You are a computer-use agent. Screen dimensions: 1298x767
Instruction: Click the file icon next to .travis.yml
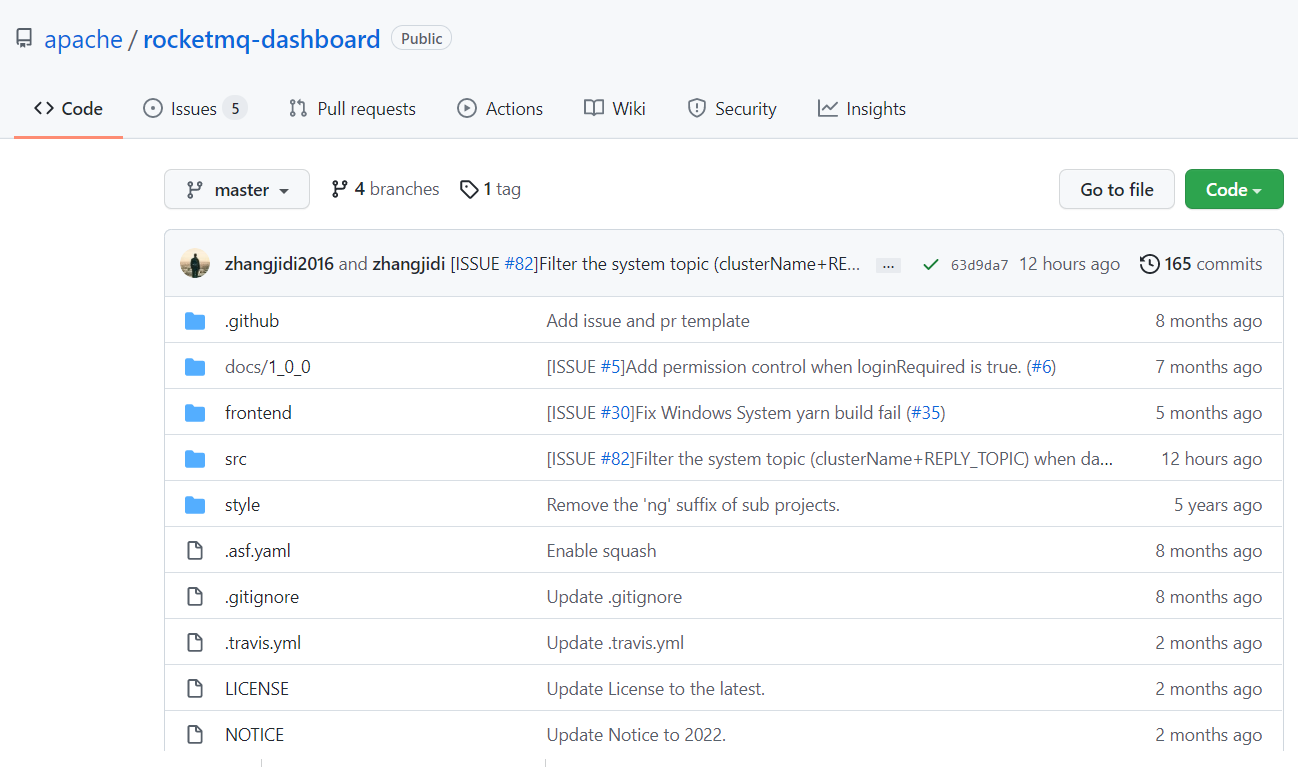tap(195, 643)
